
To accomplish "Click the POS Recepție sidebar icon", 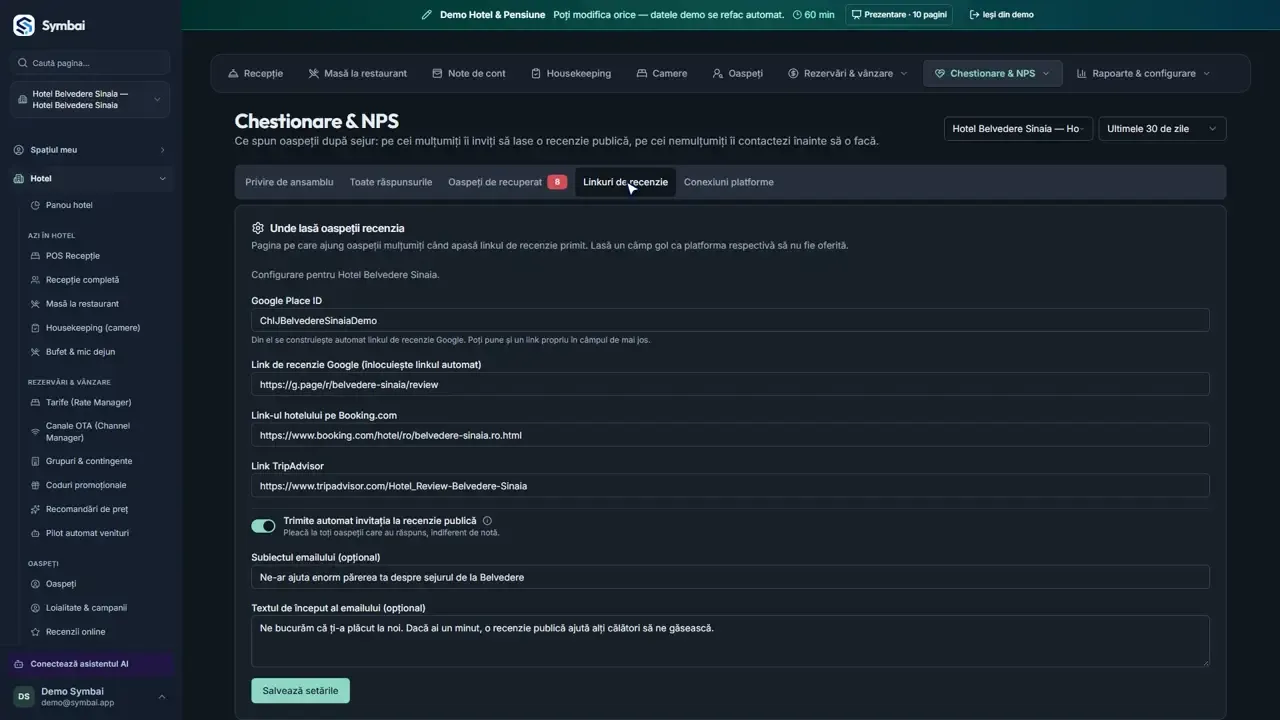I will pyautogui.click(x=36, y=256).
